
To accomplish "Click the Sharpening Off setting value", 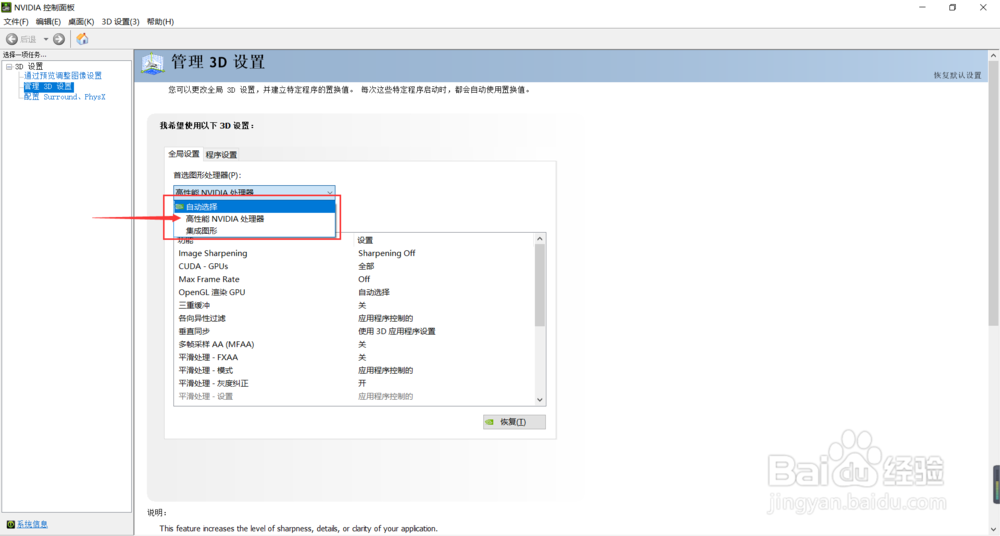I will pyautogui.click(x=386, y=253).
